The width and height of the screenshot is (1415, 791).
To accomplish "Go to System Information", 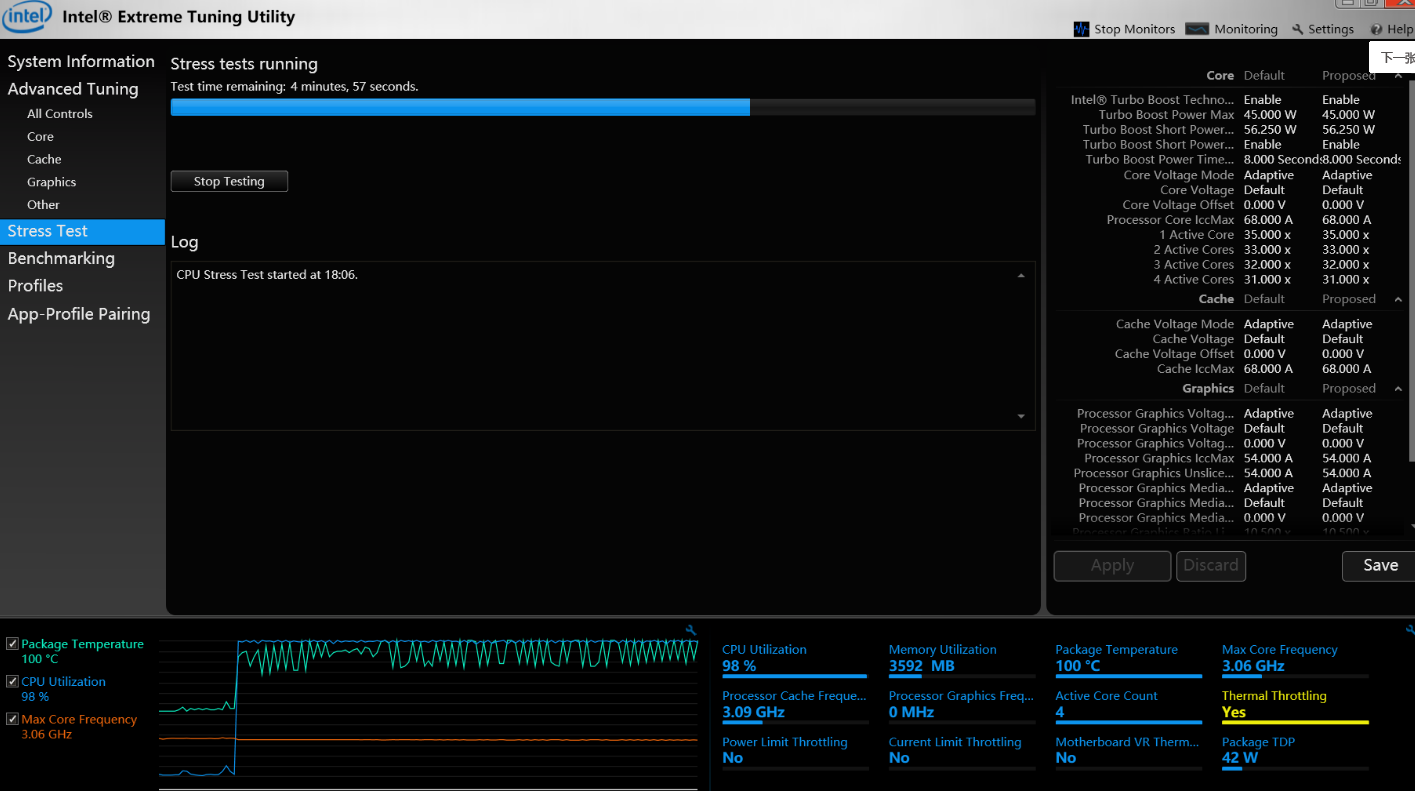I will [81, 61].
